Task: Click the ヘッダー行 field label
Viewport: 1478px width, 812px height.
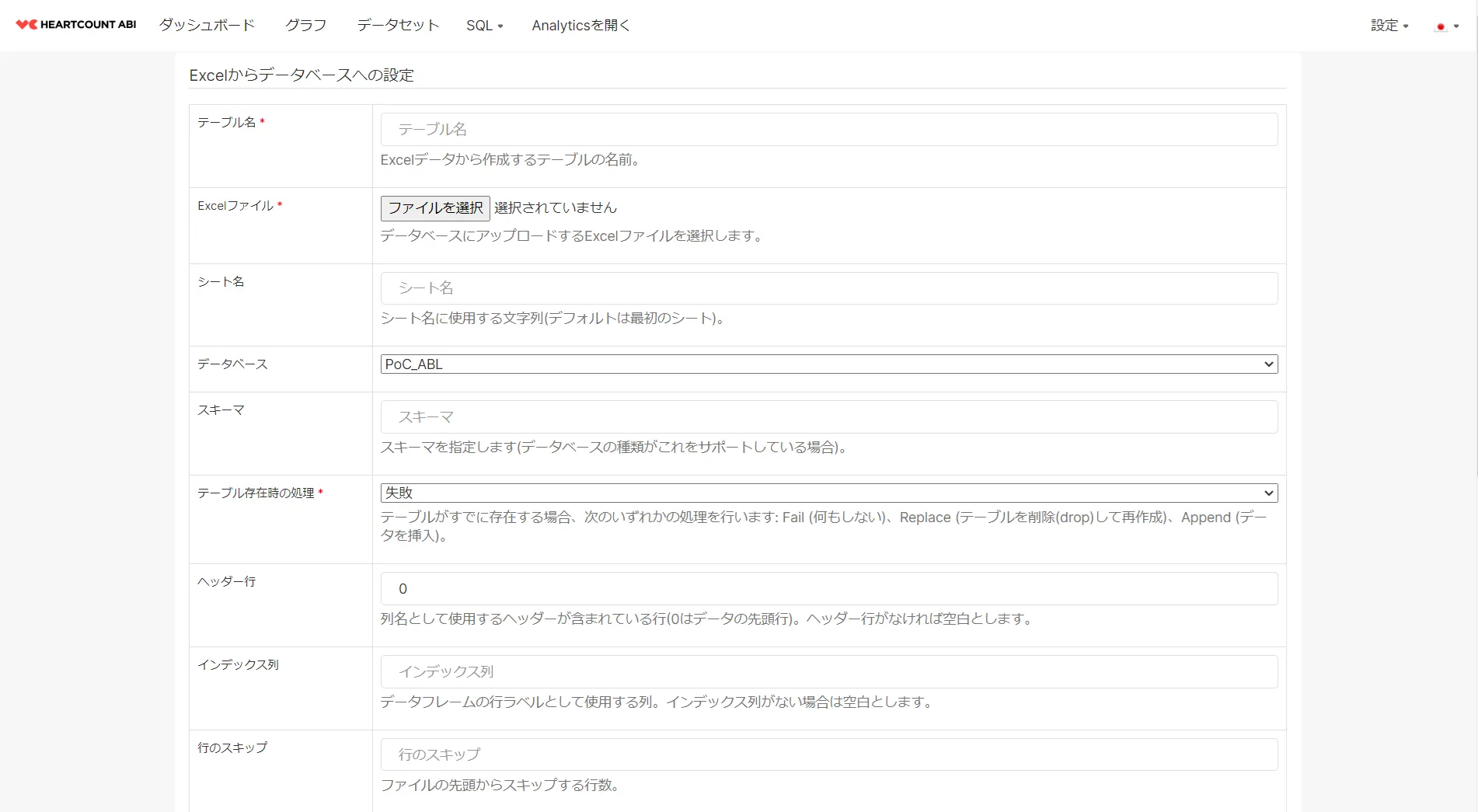Action: [x=226, y=581]
